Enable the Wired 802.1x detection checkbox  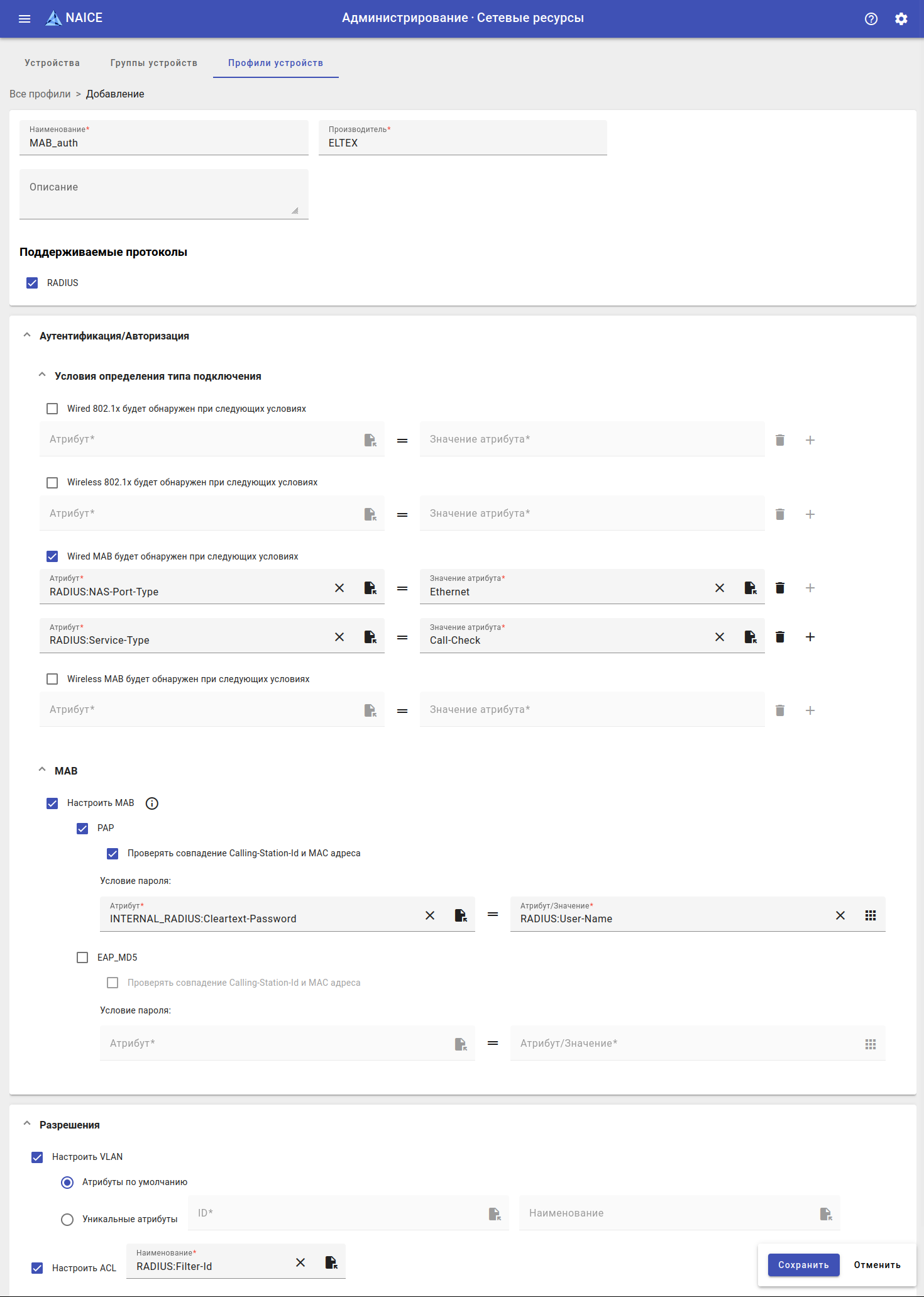[x=52, y=409]
